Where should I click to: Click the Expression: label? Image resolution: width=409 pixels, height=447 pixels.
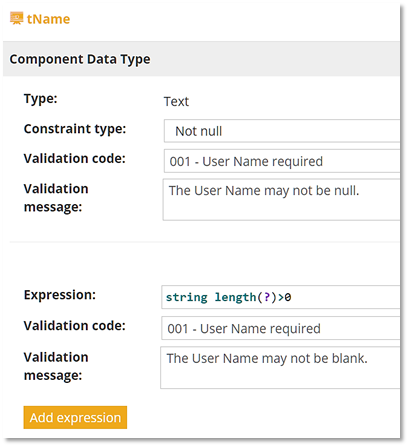(60, 295)
